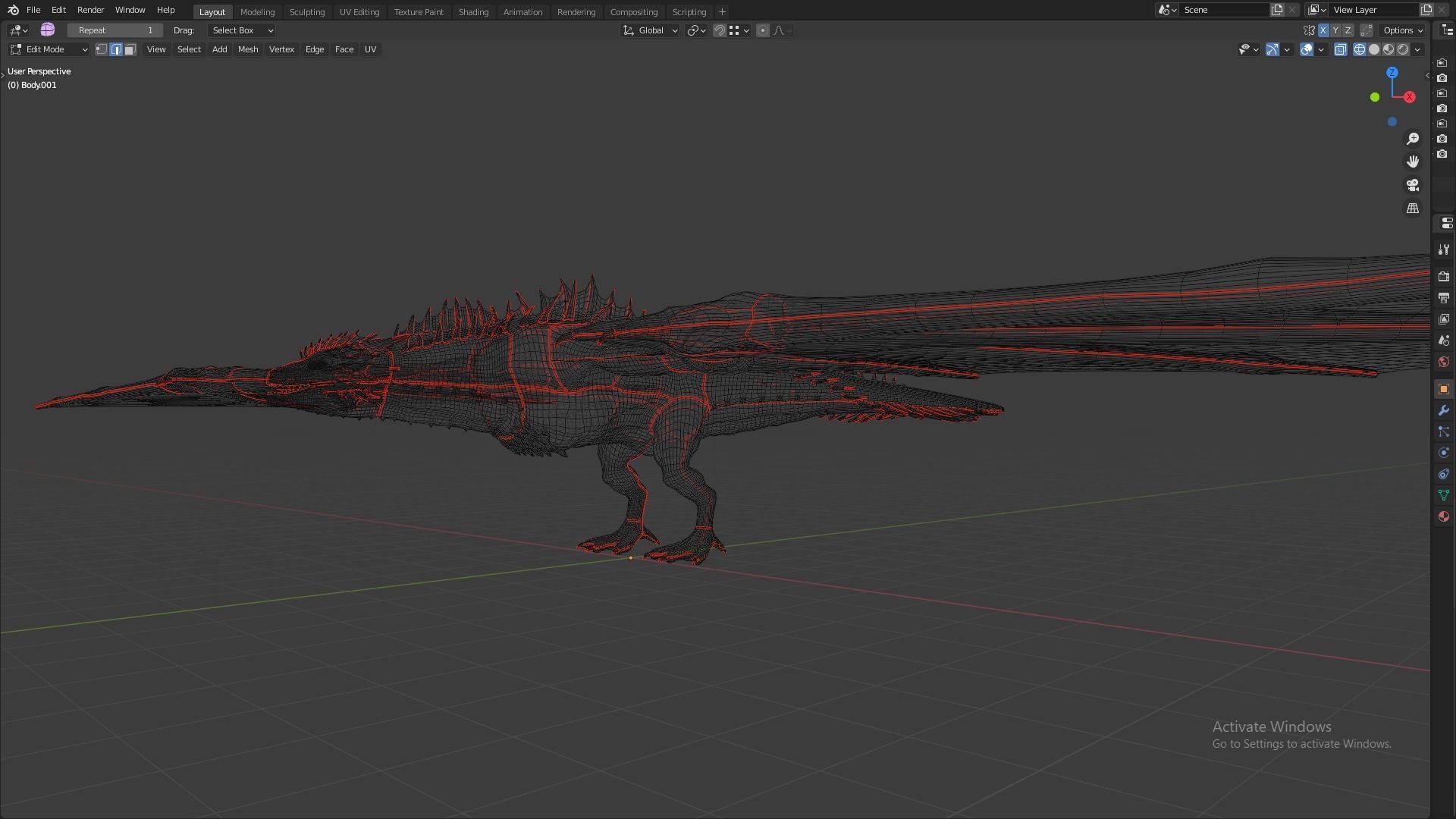The image size is (1456, 819).
Task: Toggle Y axis mesh symmetry
Action: [x=1335, y=30]
